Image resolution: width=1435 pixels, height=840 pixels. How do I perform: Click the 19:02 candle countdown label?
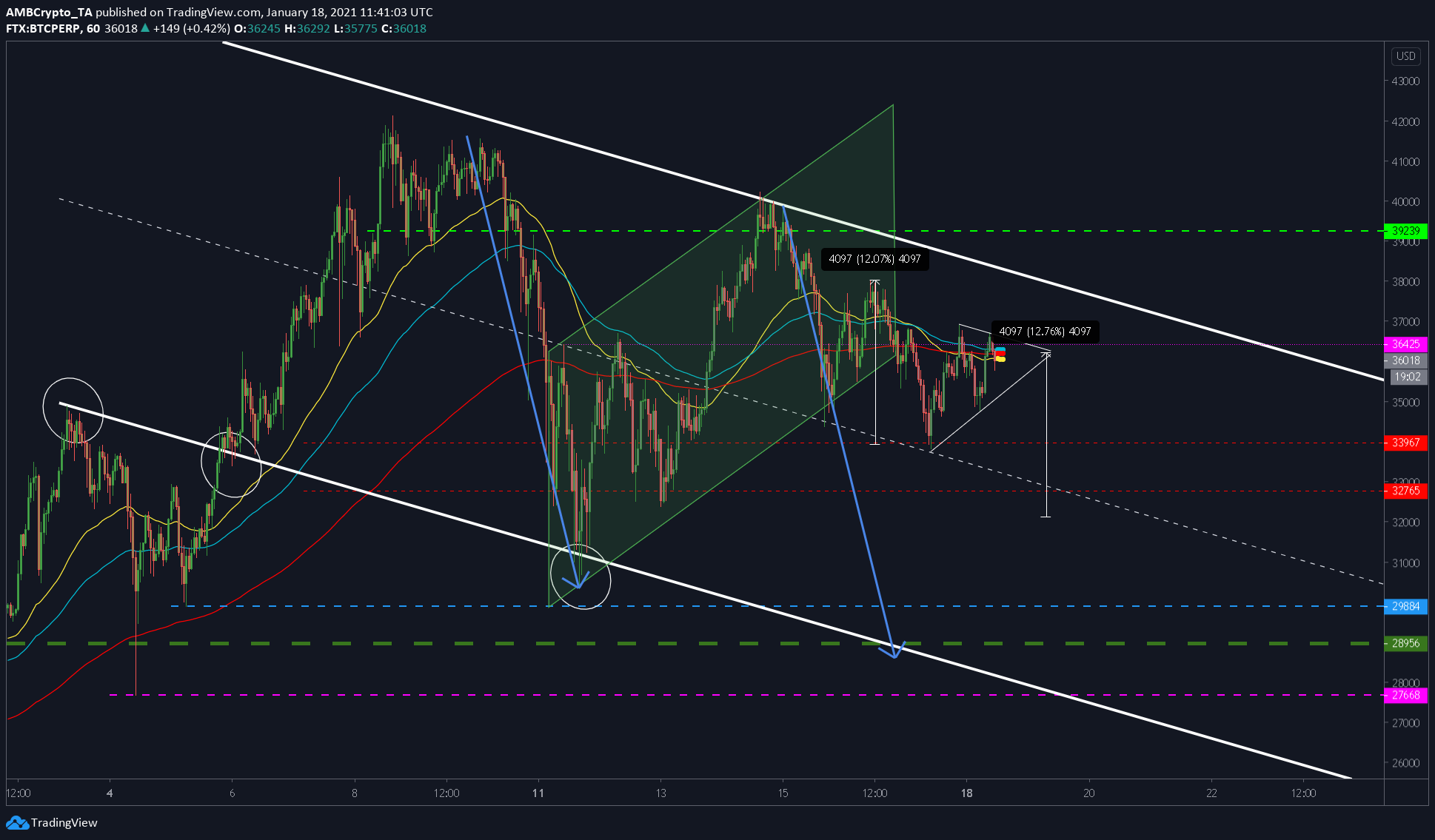1407,377
